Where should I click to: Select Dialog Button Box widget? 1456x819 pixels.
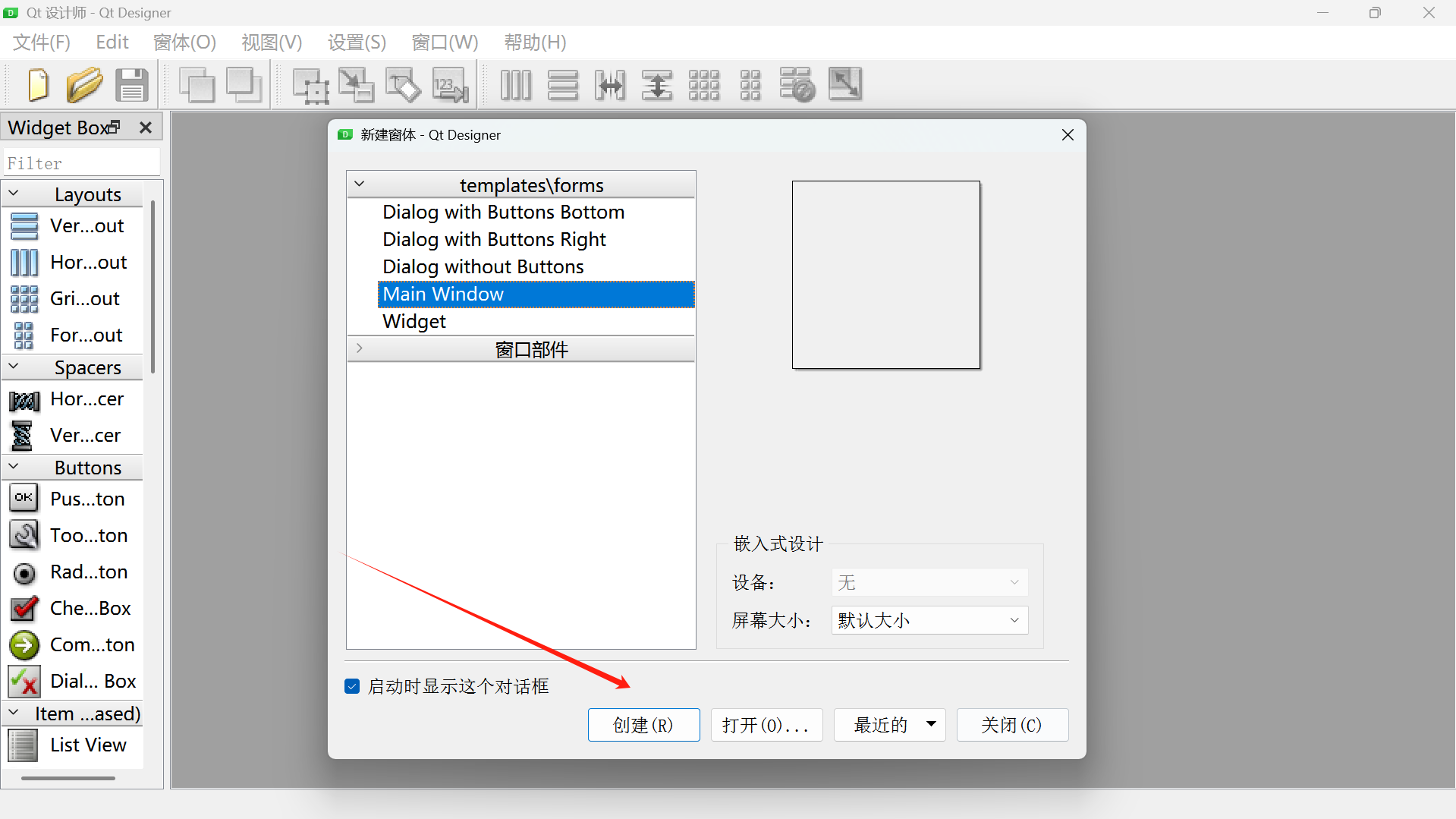[72, 681]
